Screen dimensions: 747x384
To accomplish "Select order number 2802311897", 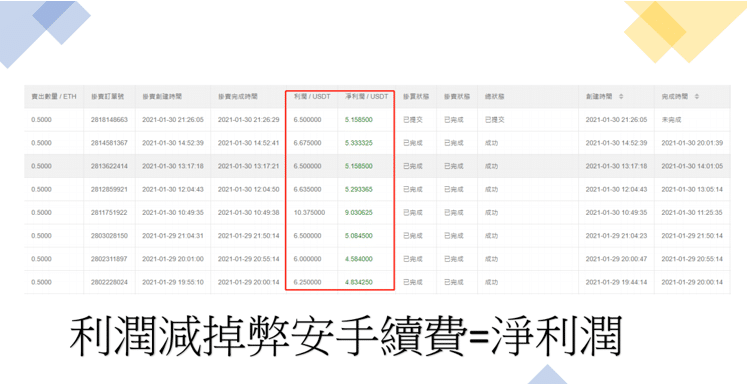I will [109, 259].
